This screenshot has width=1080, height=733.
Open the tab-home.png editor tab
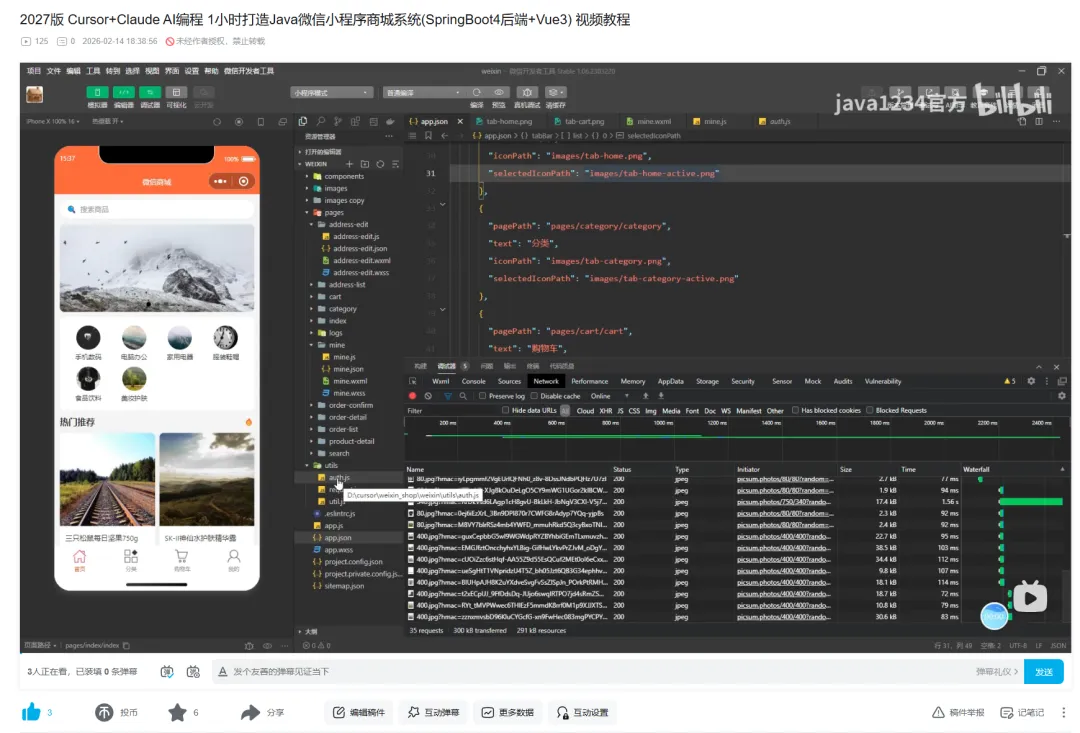click(x=508, y=121)
